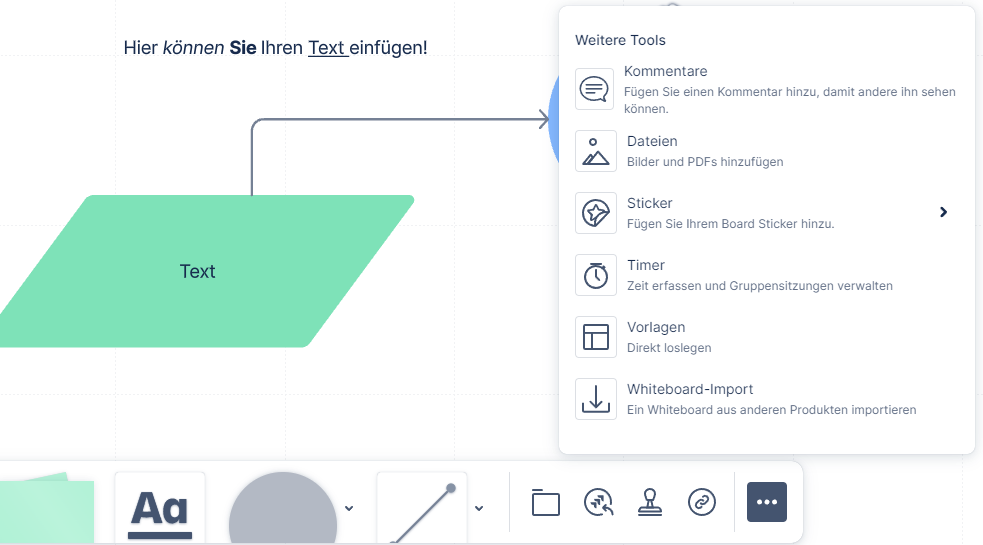
Task: Click the Dateien image icon
Action: [596, 151]
